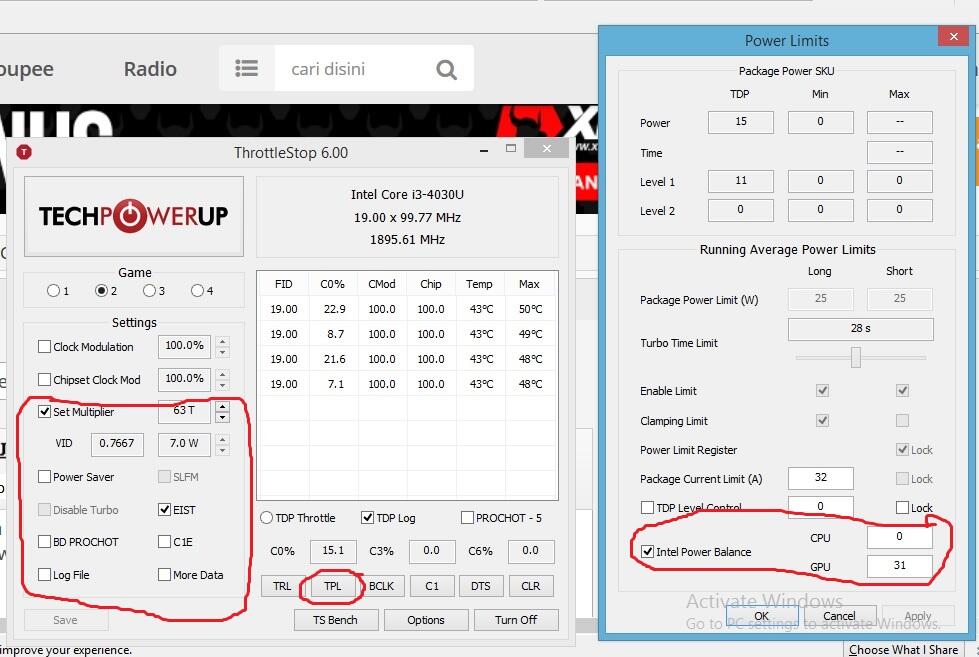The height and width of the screenshot is (657, 979).
Task: Enable the More Data checkbox
Action: (x=164, y=575)
